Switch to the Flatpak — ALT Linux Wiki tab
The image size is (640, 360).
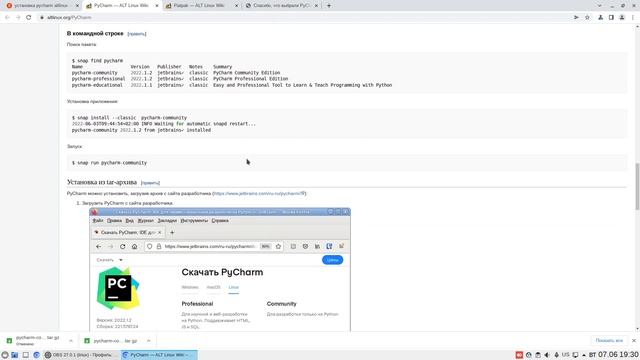pos(200,6)
